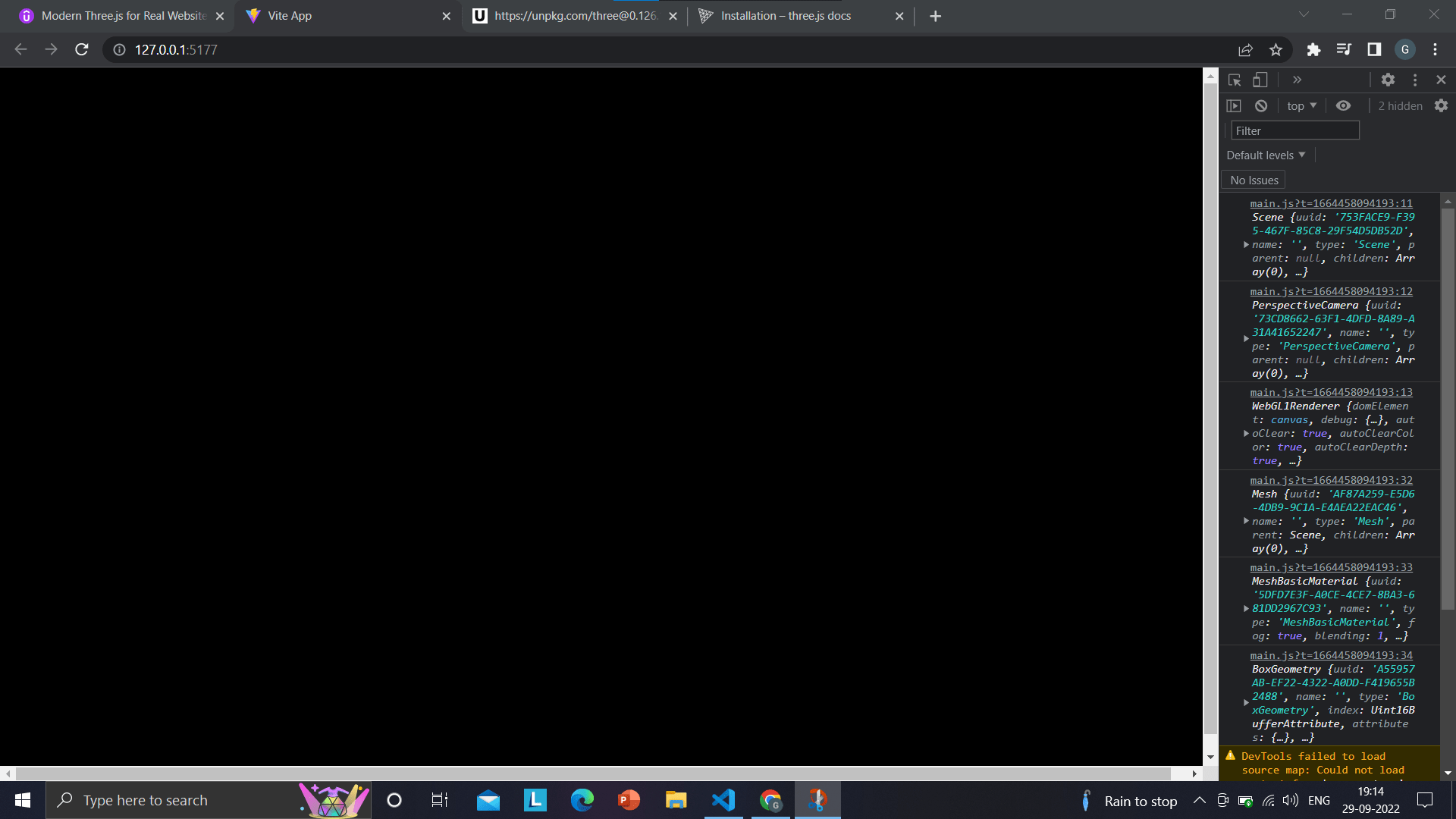Viewport: 1456px width, 819px height.
Task: Open the top JavaScript context dropdown
Action: (x=1301, y=106)
